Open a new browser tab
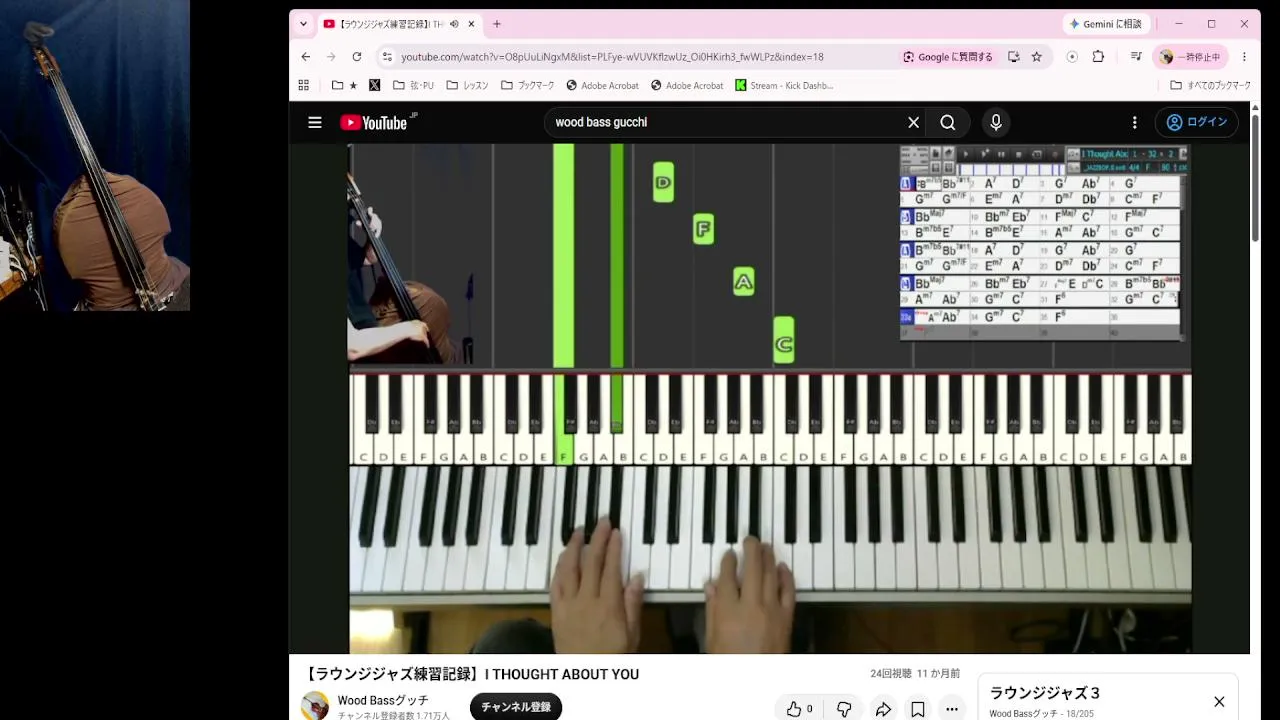1280x720 pixels. pyautogui.click(x=497, y=24)
